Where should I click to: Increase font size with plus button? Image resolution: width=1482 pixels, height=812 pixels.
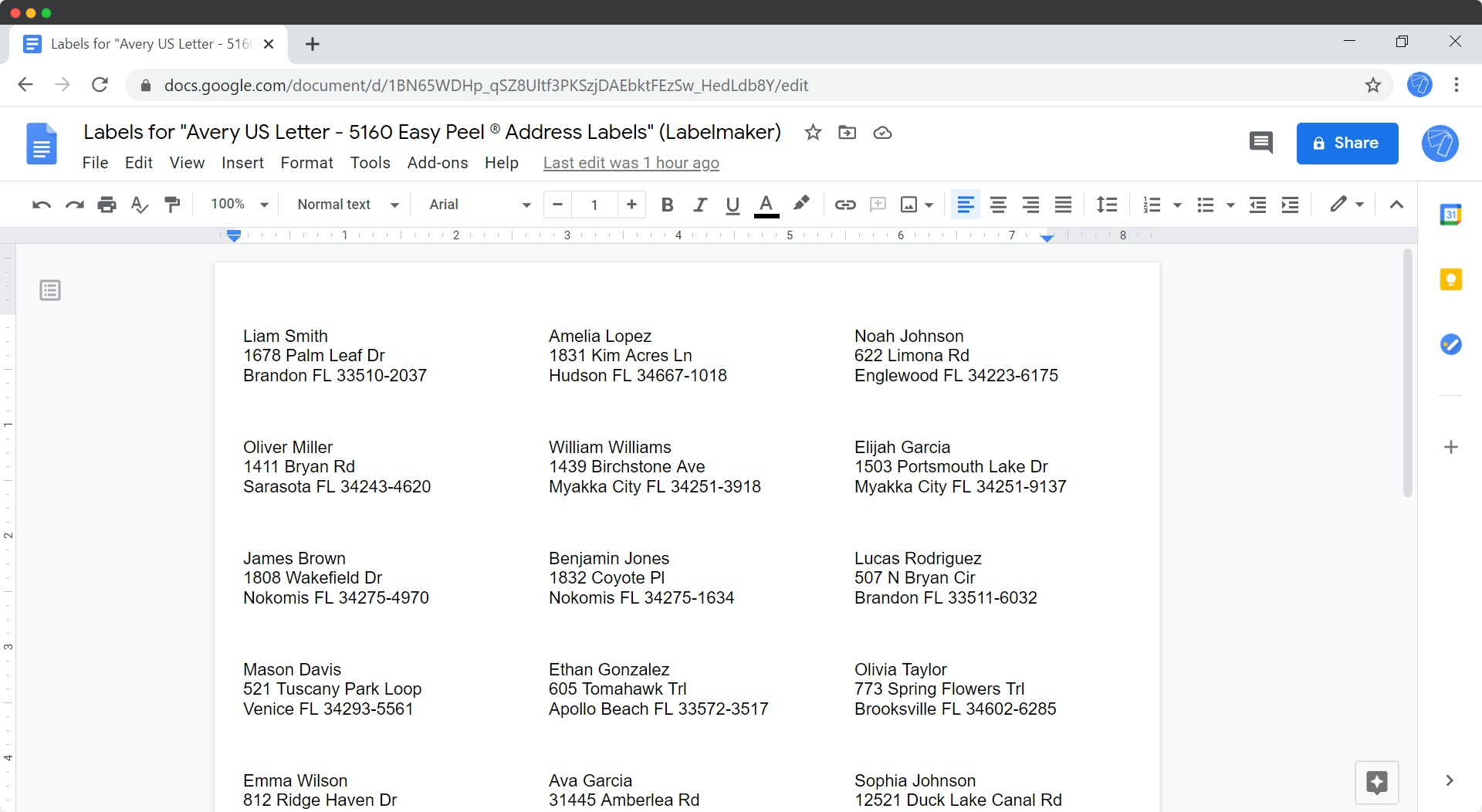631,205
